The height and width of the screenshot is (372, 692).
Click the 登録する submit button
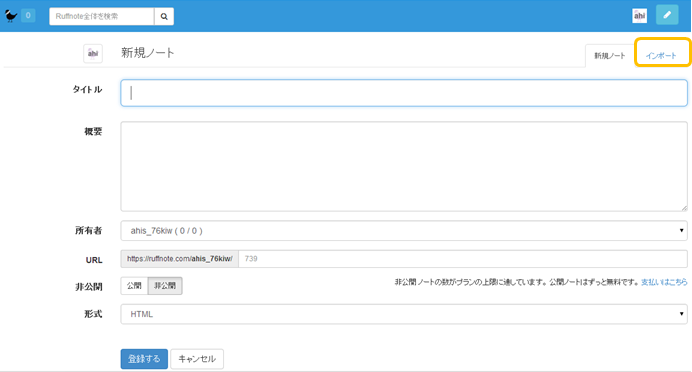click(144, 359)
